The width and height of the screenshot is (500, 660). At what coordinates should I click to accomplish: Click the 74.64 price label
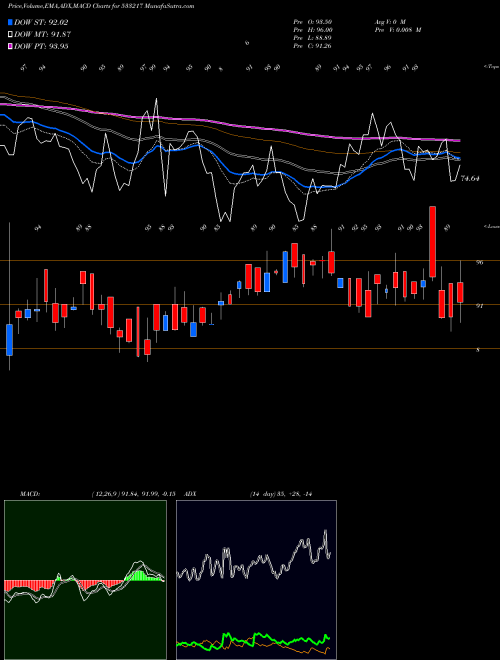[470, 178]
